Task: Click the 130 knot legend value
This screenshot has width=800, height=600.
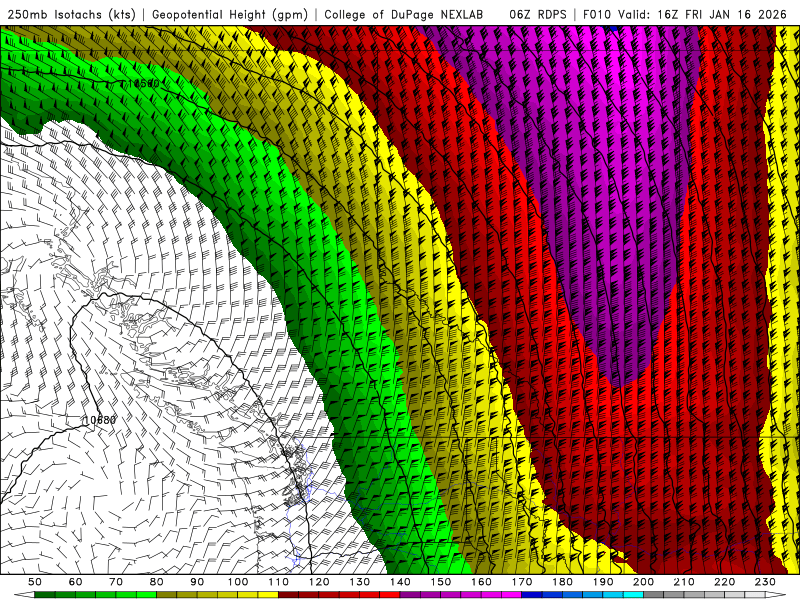Action: [x=360, y=582]
